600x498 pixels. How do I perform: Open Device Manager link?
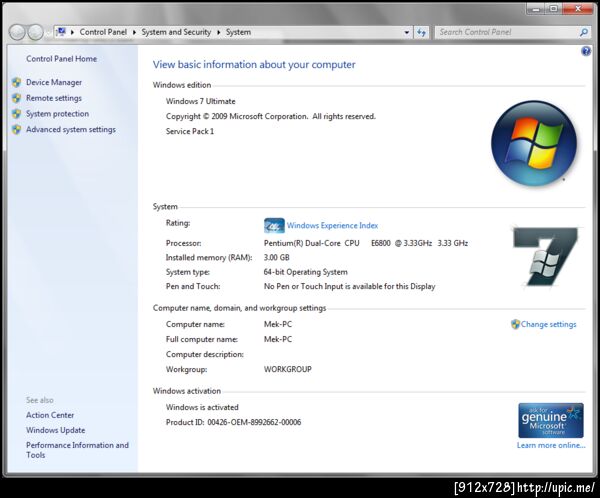point(54,82)
